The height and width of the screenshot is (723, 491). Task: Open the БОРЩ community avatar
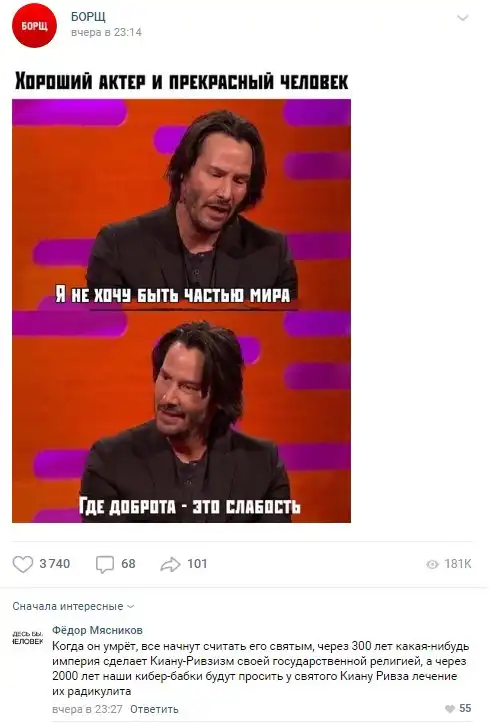(34, 25)
